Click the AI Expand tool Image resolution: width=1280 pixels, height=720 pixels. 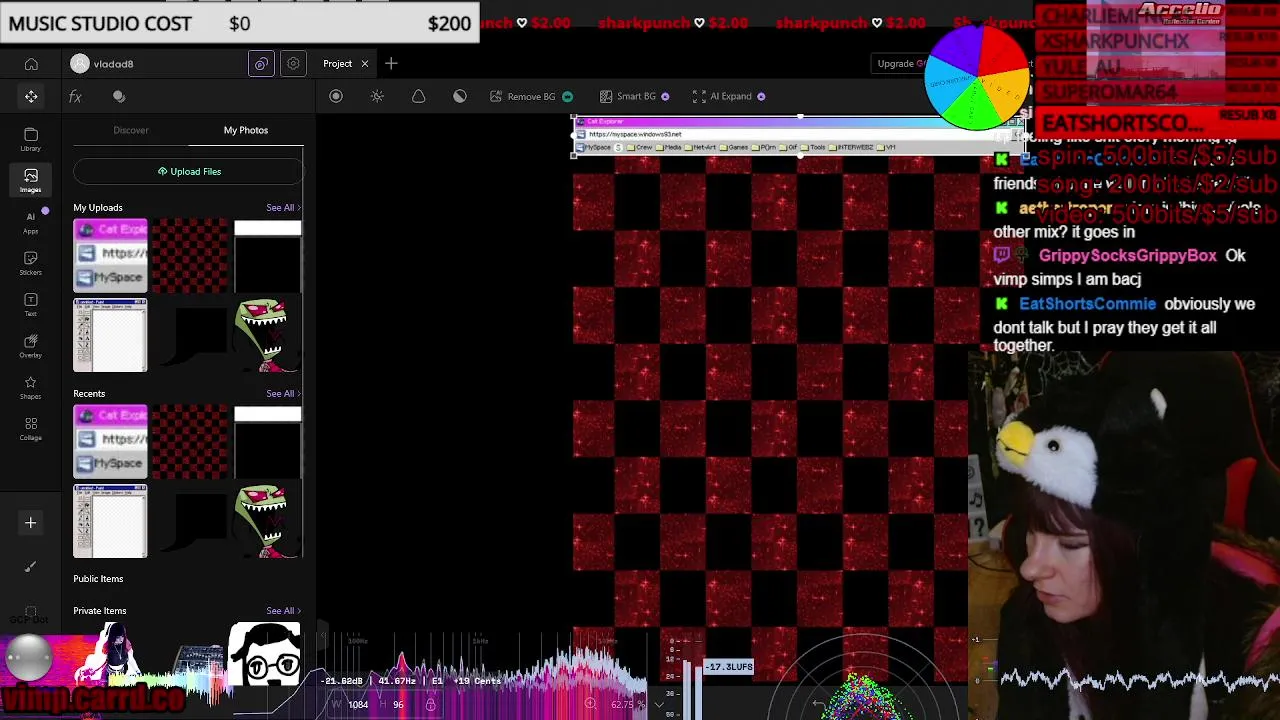pyautogui.click(x=729, y=97)
